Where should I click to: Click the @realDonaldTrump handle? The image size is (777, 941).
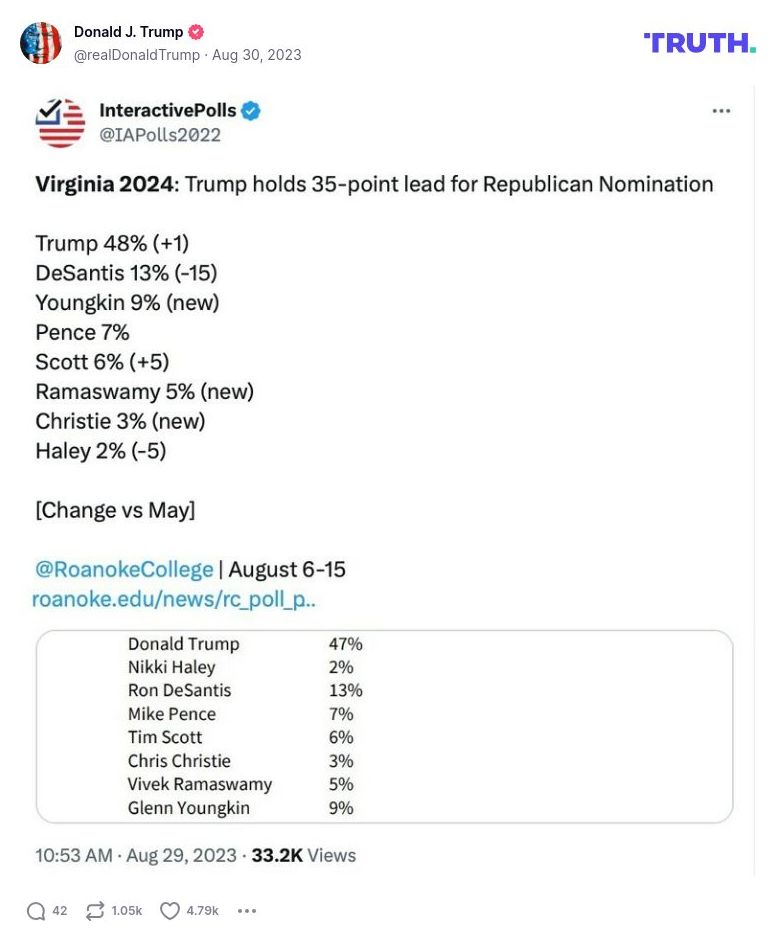137,55
